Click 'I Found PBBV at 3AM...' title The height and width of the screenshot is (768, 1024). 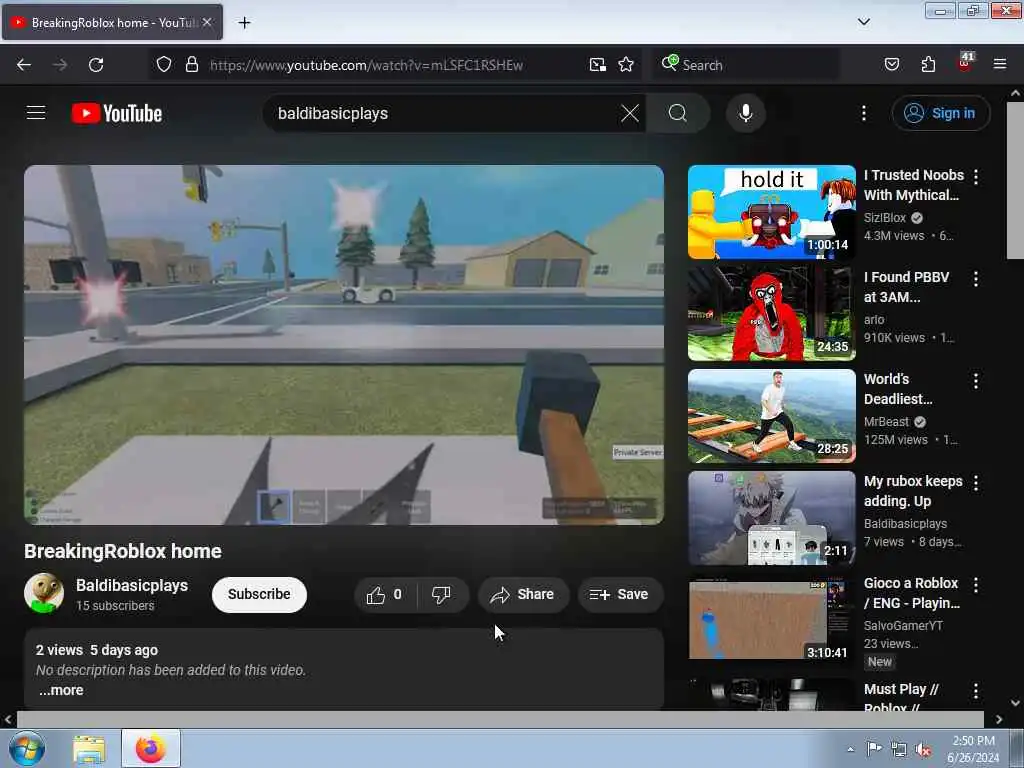pos(906,287)
